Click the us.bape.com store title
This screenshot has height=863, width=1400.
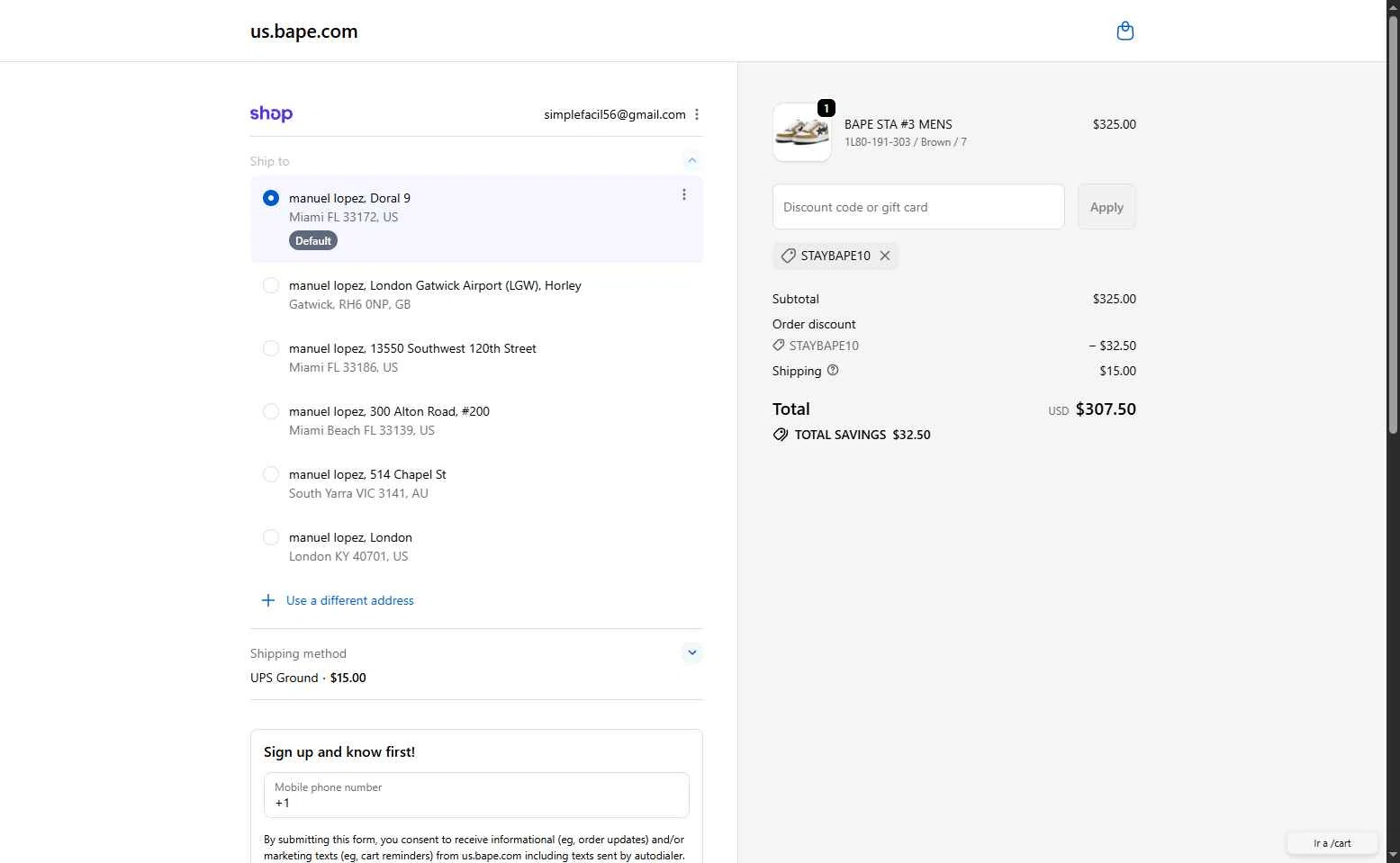point(304,31)
